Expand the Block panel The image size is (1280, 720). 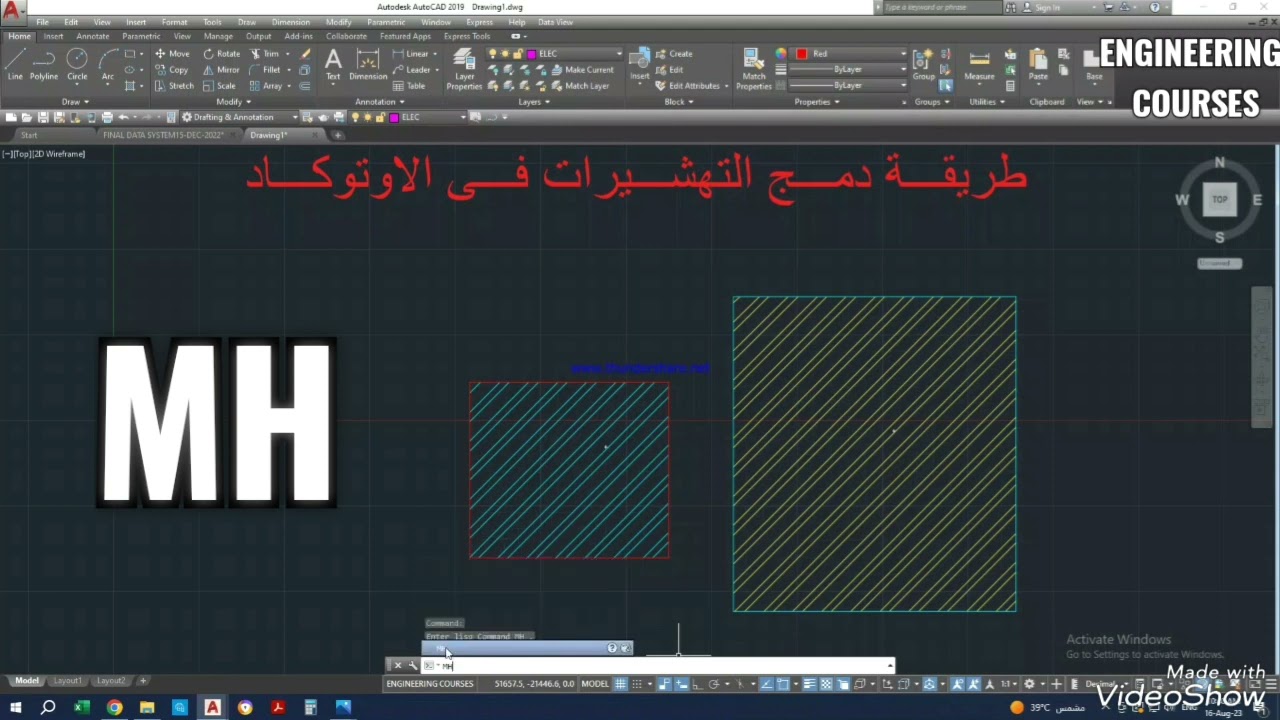click(678, 102)
